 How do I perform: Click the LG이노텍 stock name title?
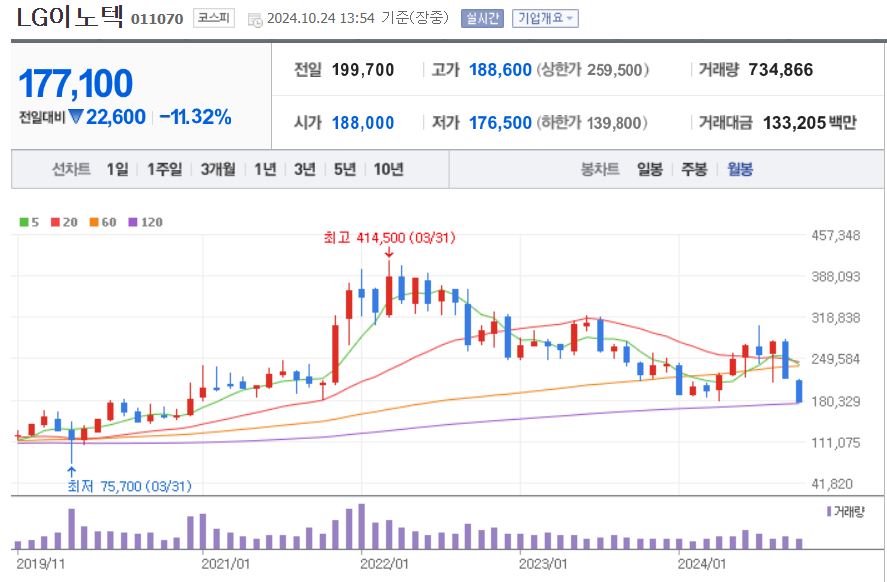(x=70, y=17)
